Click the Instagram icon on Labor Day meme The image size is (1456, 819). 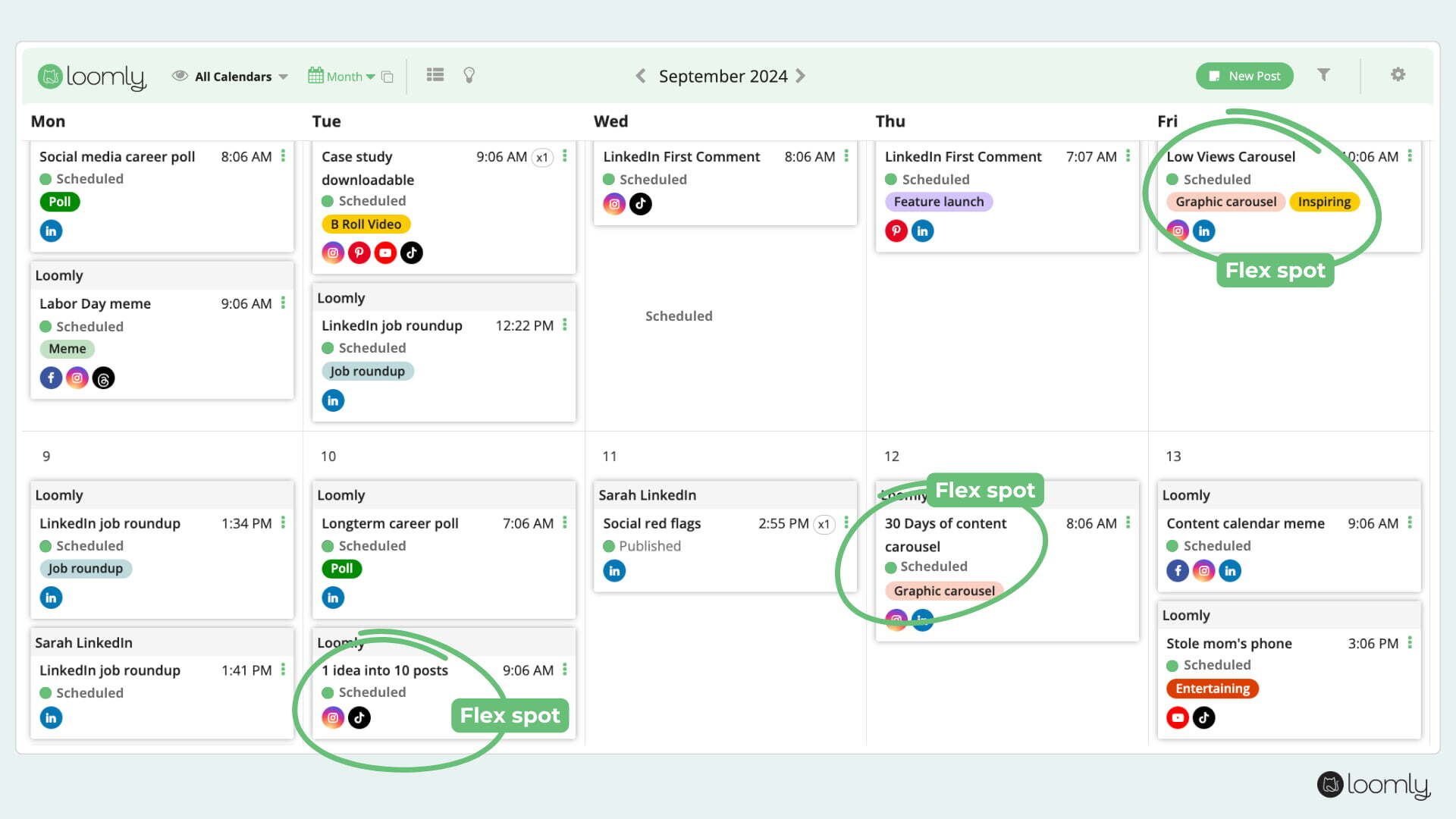77,377
